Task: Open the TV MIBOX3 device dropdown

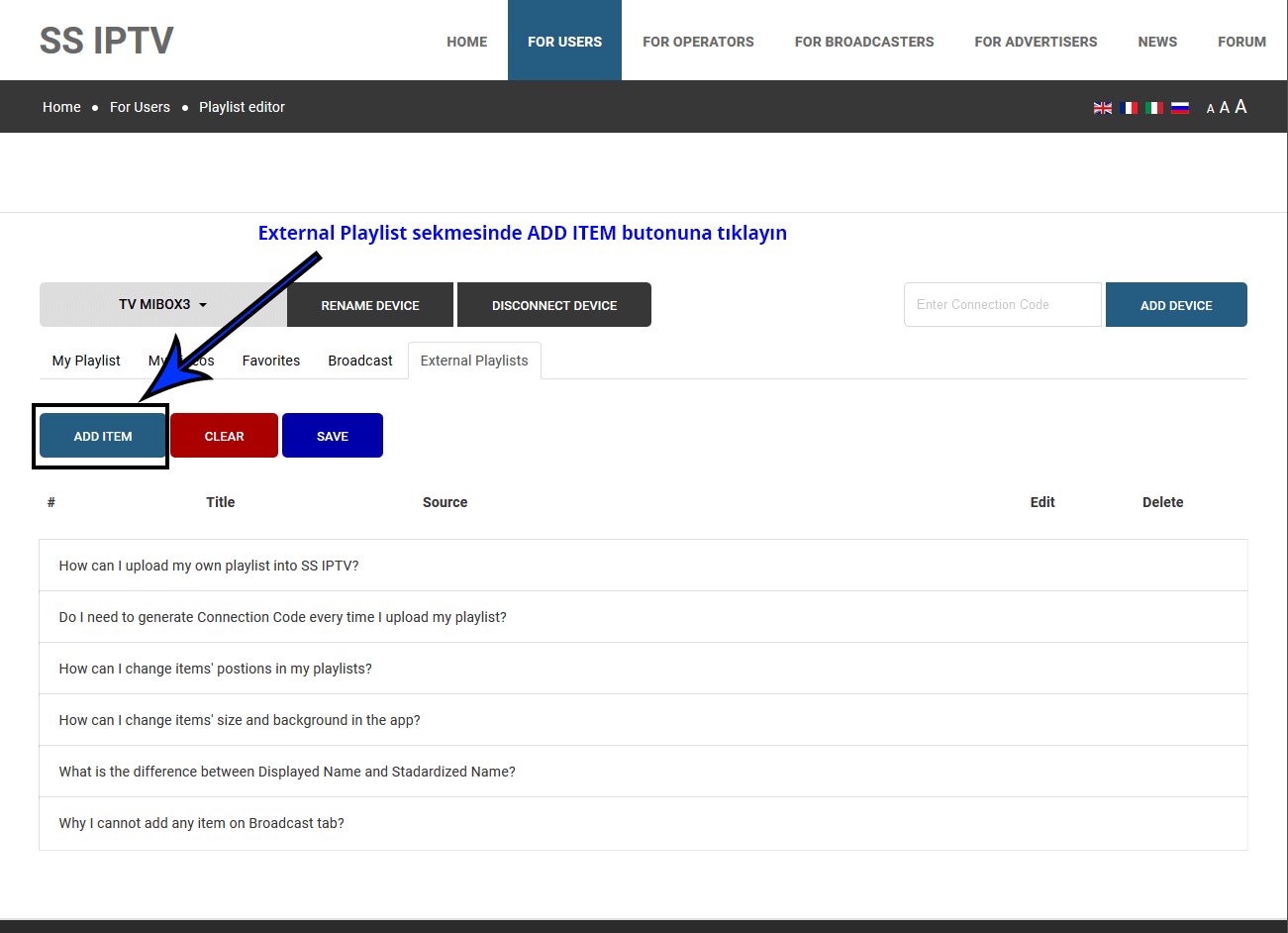Action: (163, 305)
